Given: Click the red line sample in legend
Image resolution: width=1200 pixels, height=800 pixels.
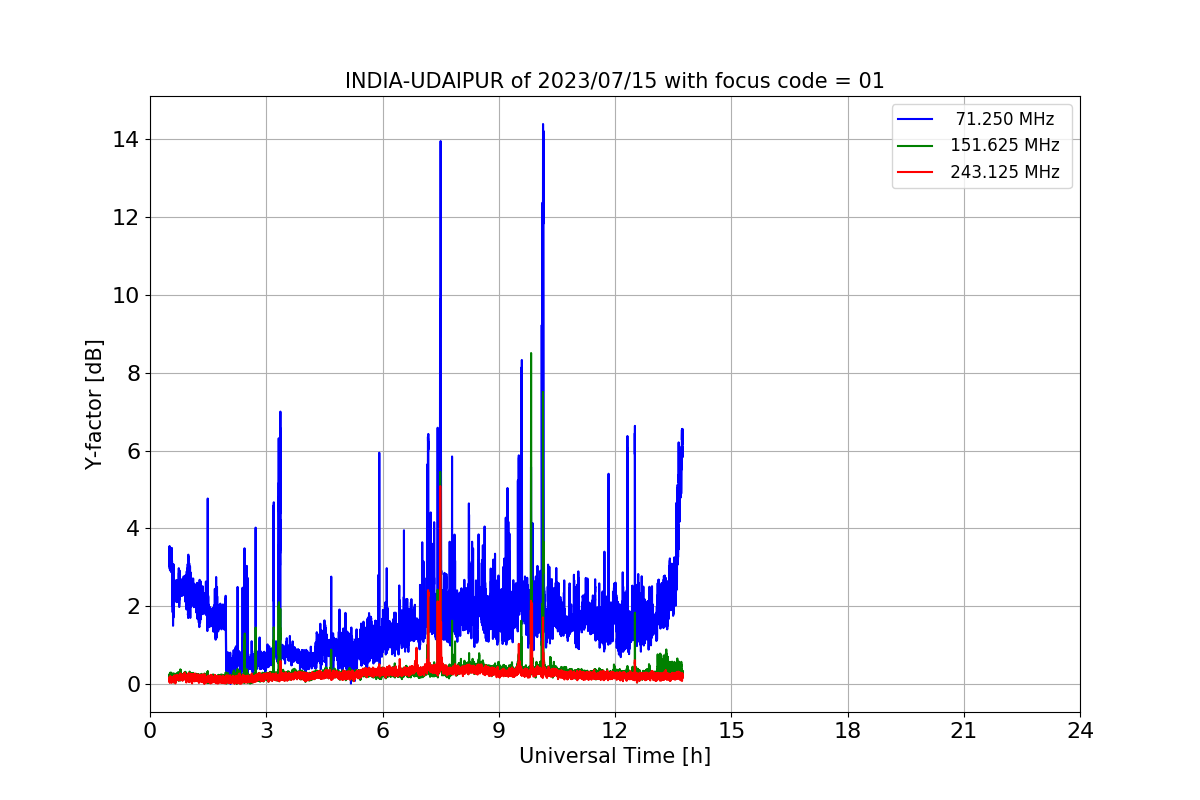Looking at the screenshot, I should (915, 172).
